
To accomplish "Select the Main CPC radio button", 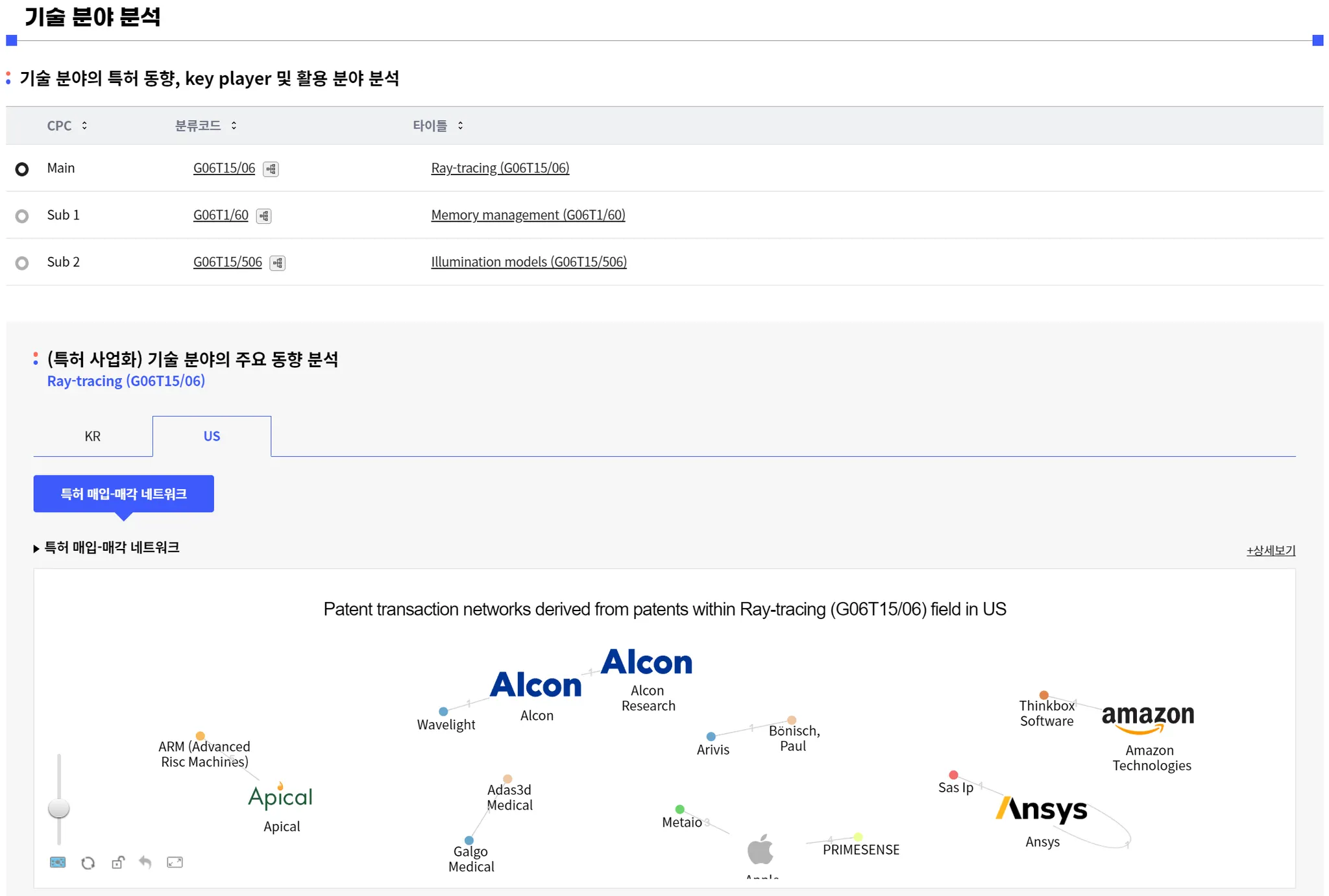I will coord(22,169).
